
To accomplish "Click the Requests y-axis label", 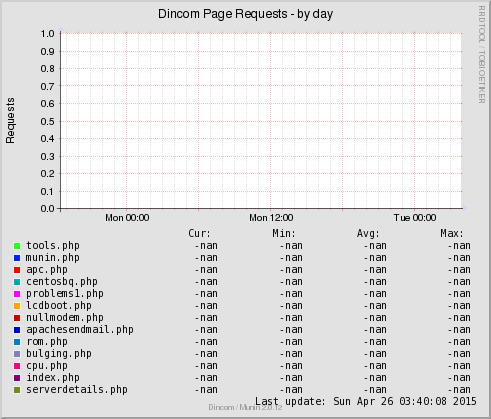I will coord(10,121).
